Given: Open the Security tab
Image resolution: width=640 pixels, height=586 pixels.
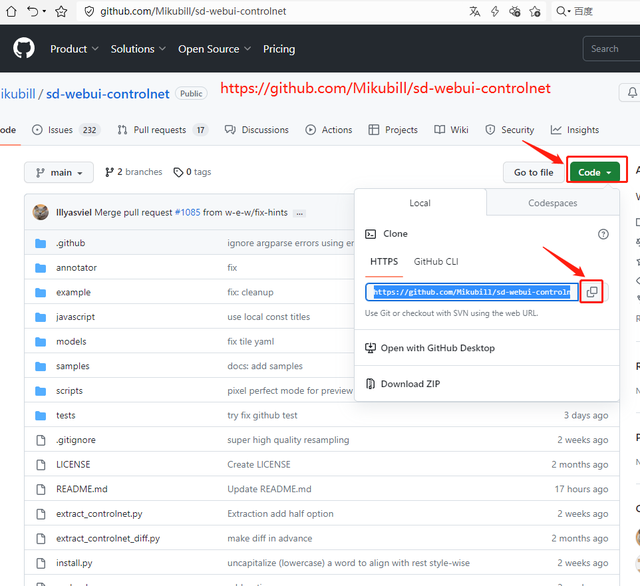Looking at the screenshot, I should pos(509,130).
